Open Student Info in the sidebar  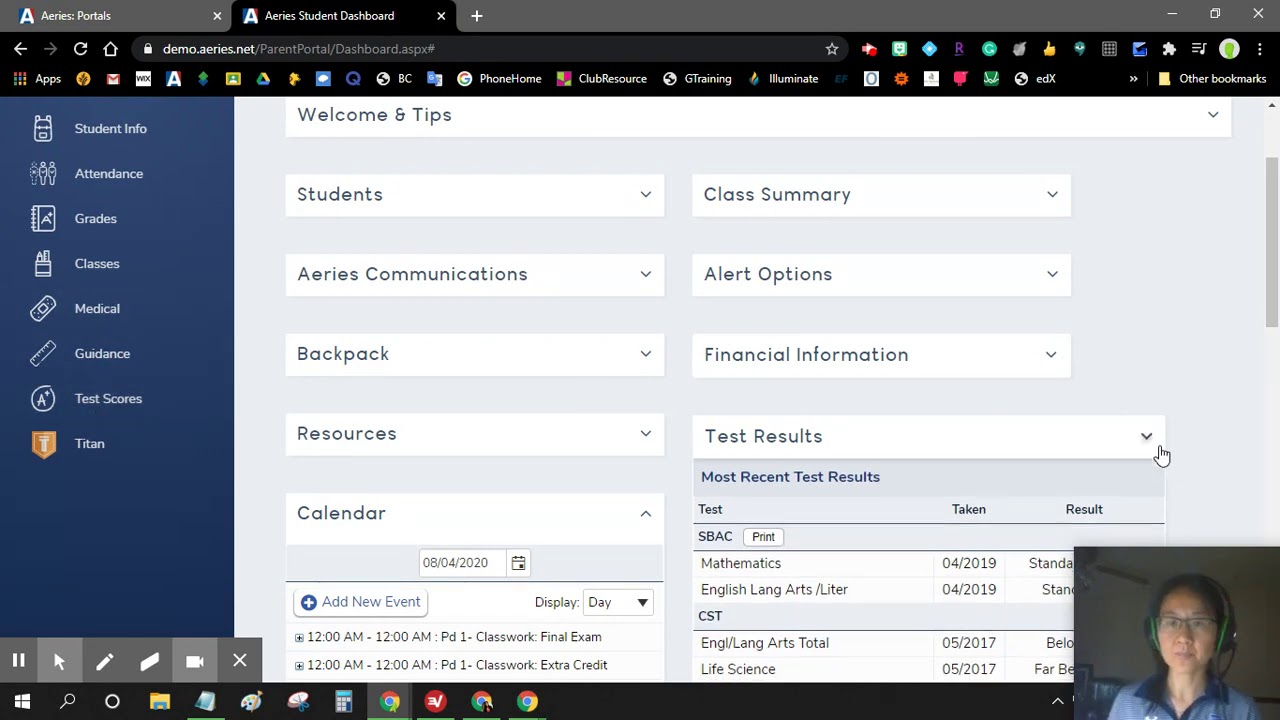click(x=110, y=128)
